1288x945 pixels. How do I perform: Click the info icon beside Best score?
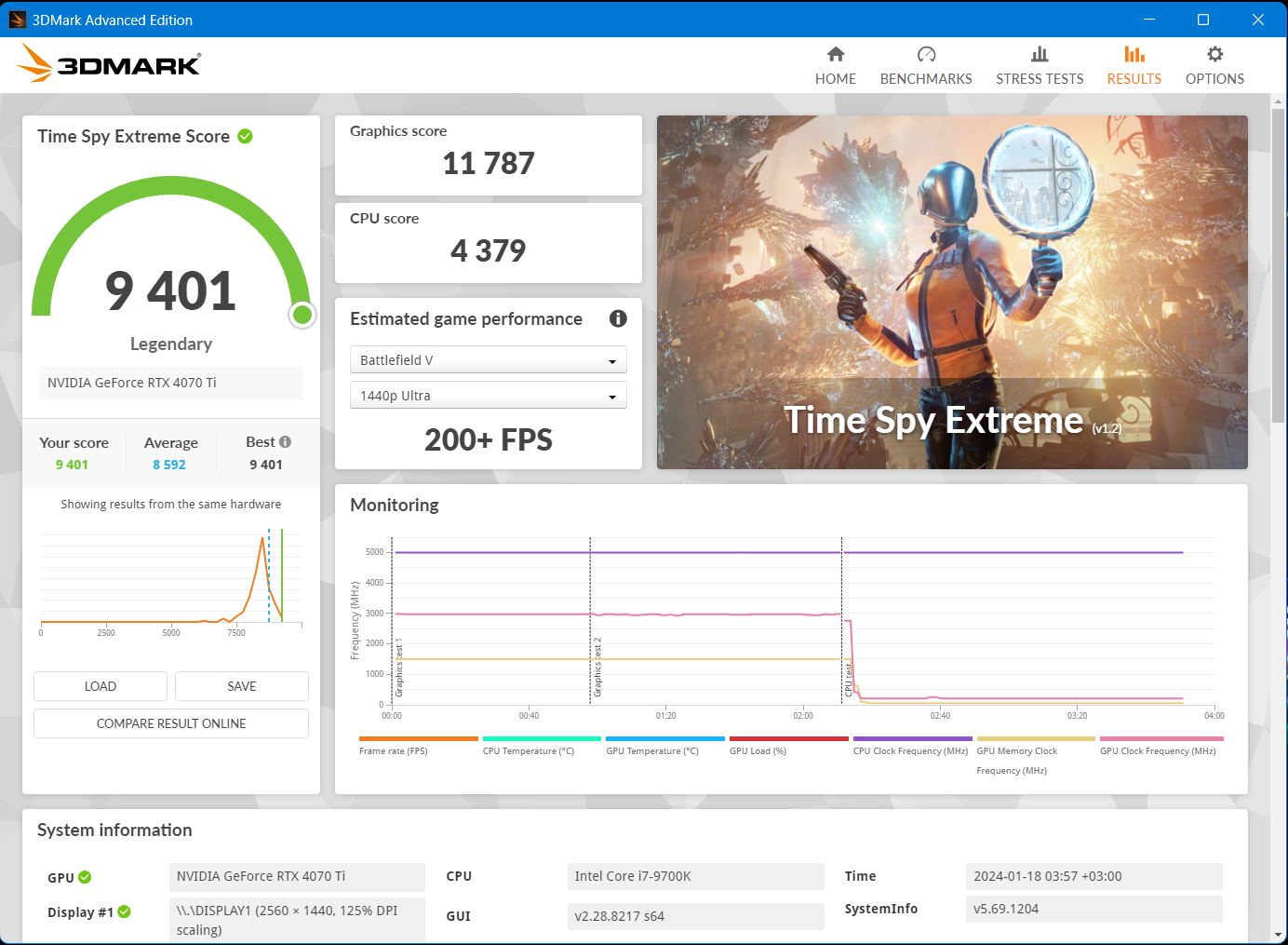tap(285, 442)
